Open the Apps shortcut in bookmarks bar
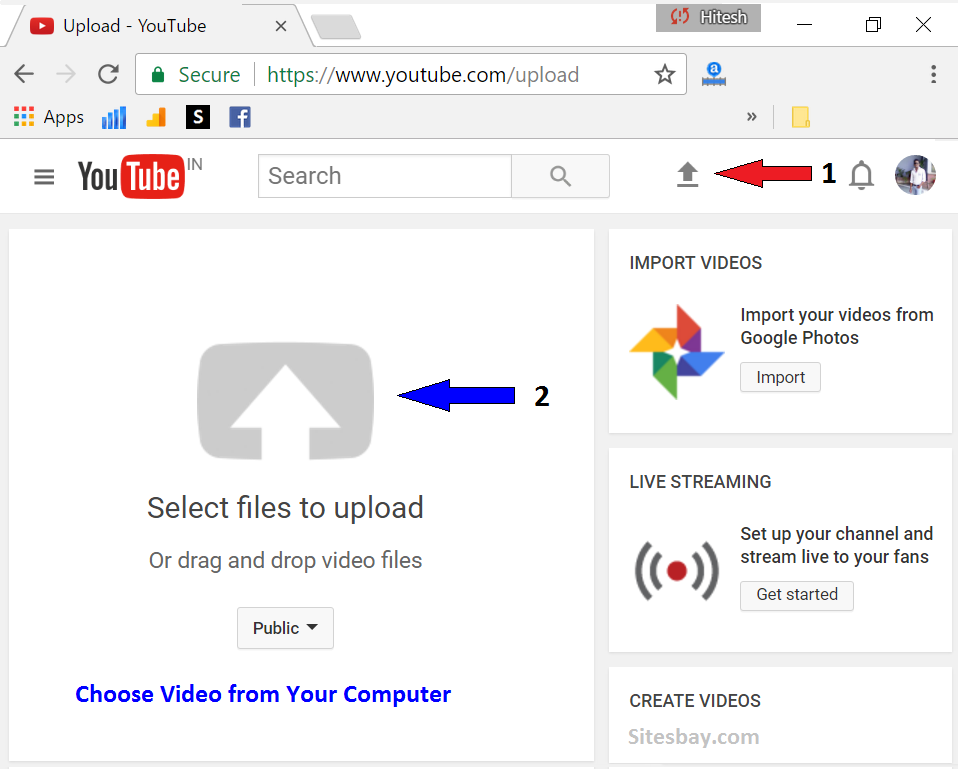 tap(48, 116)
